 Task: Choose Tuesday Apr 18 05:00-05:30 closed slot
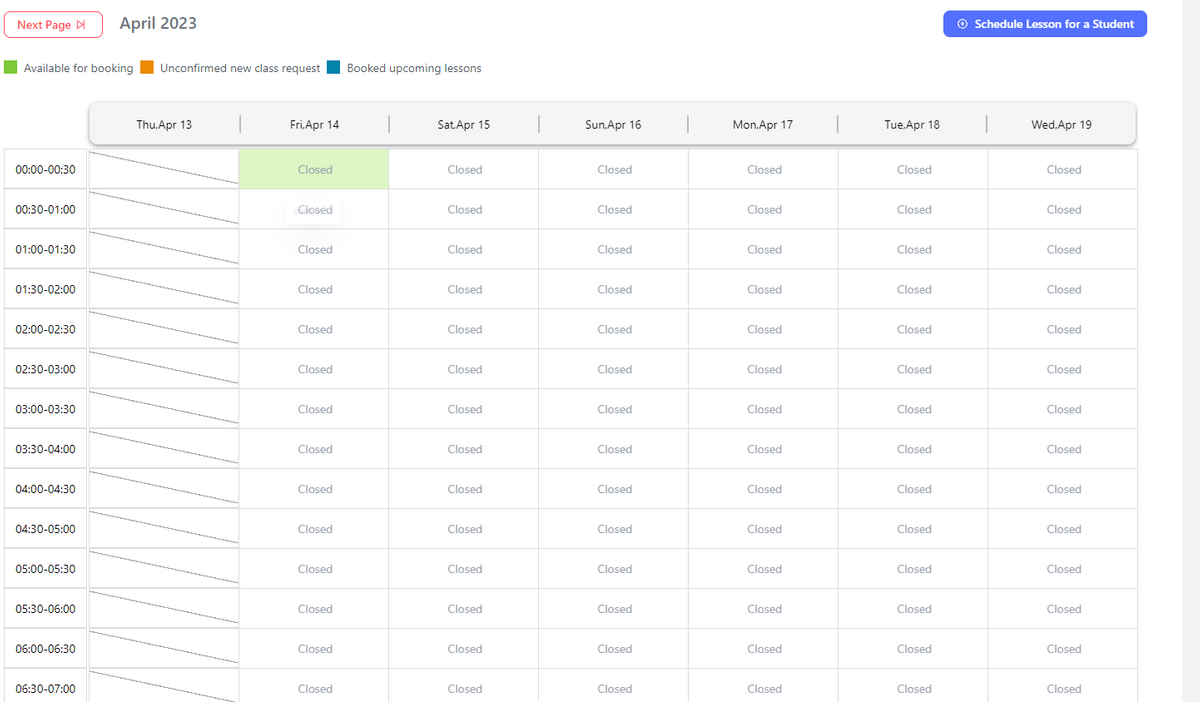coord(914,569)
